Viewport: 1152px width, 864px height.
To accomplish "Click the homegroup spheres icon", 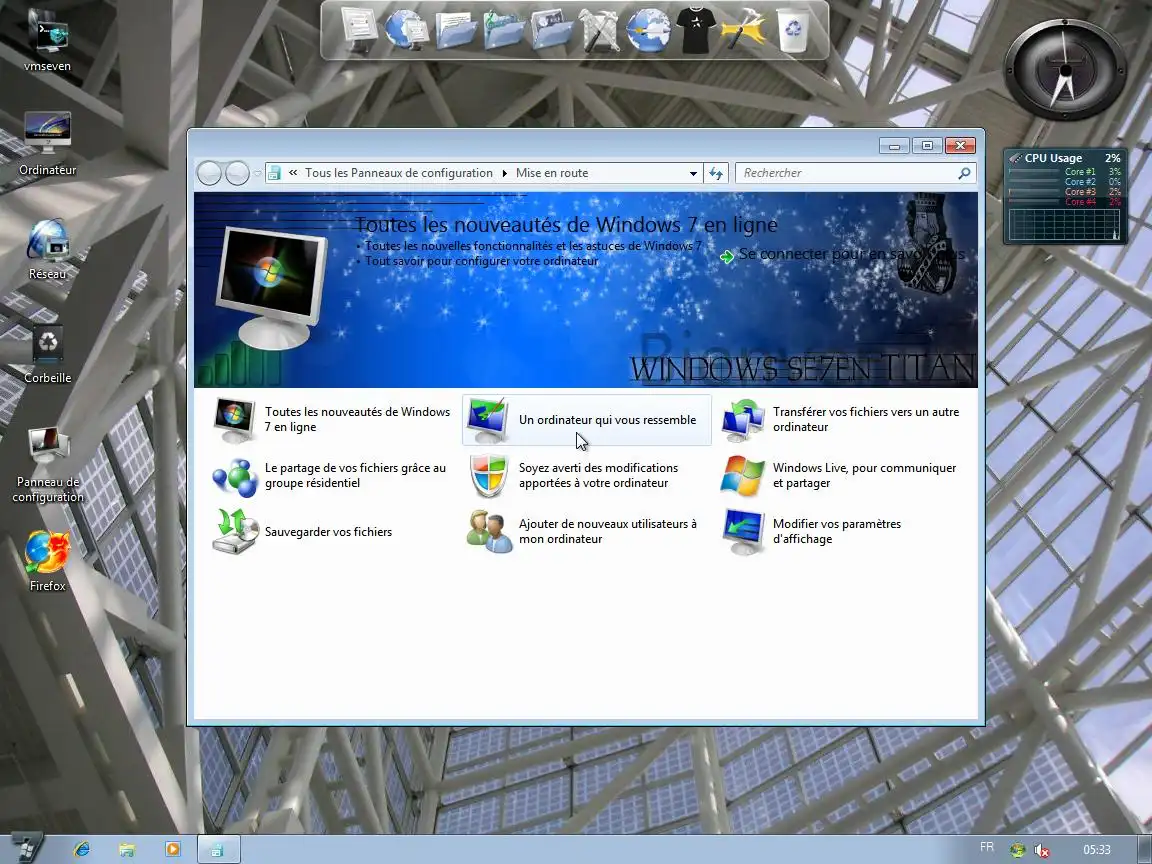I will (x=234, y=476).
